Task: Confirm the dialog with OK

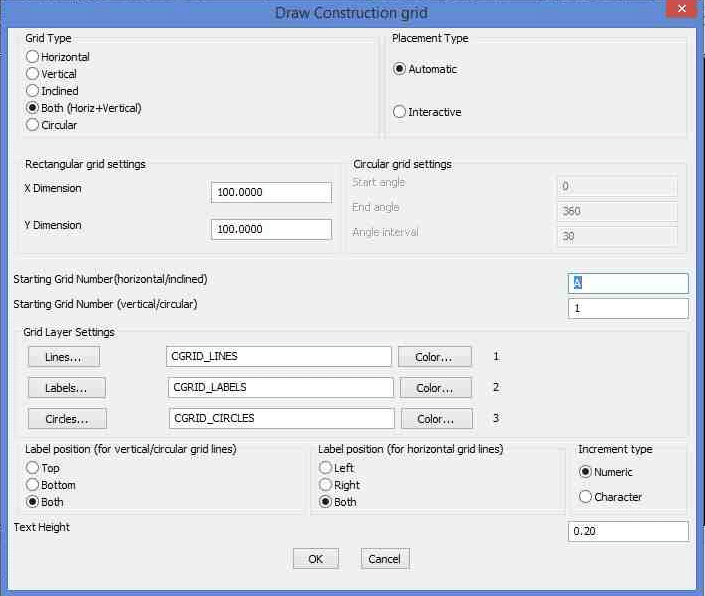Action: 315,559
